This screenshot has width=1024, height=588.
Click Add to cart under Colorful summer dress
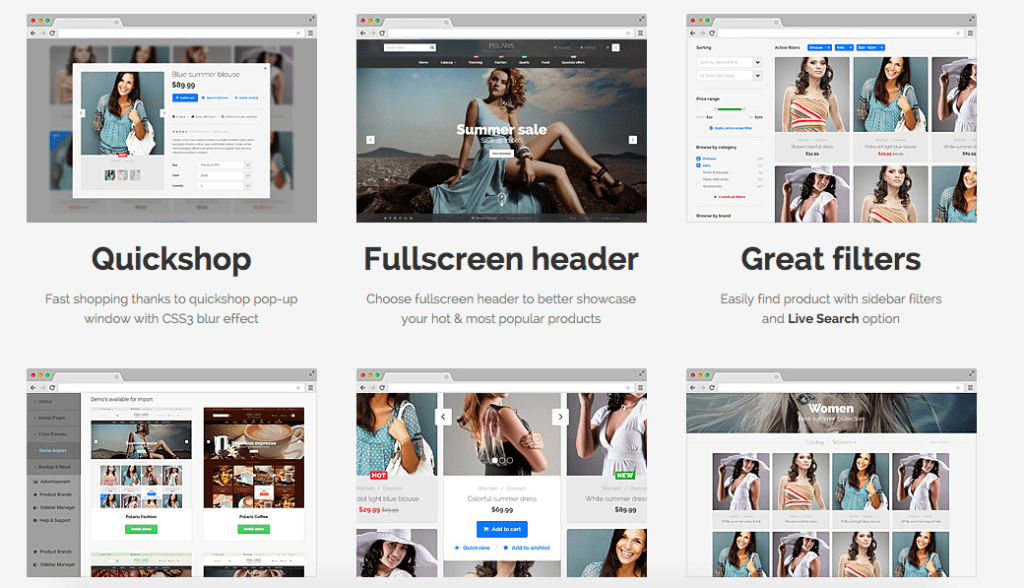click(502, 529)
